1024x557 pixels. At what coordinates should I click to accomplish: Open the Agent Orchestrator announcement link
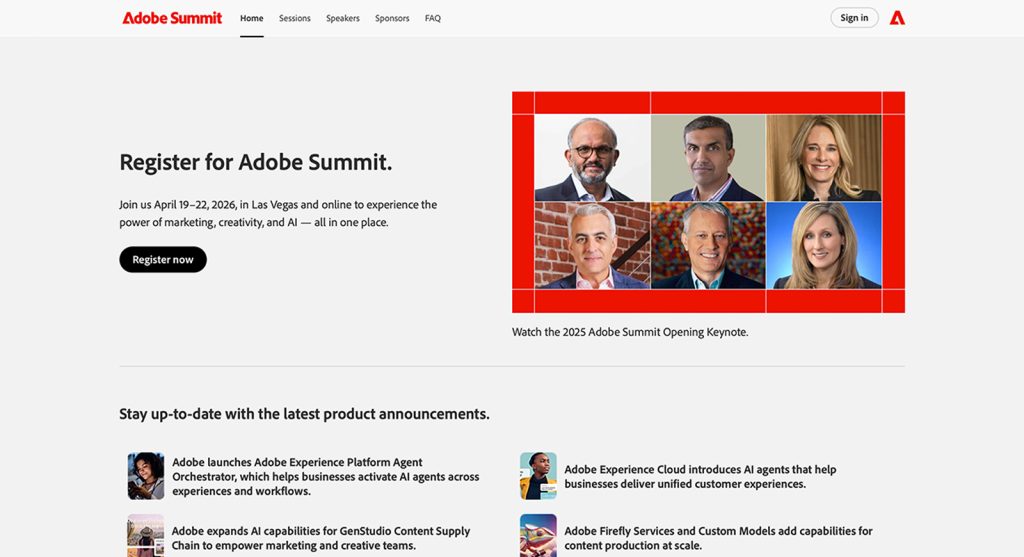tap(326, 477)
